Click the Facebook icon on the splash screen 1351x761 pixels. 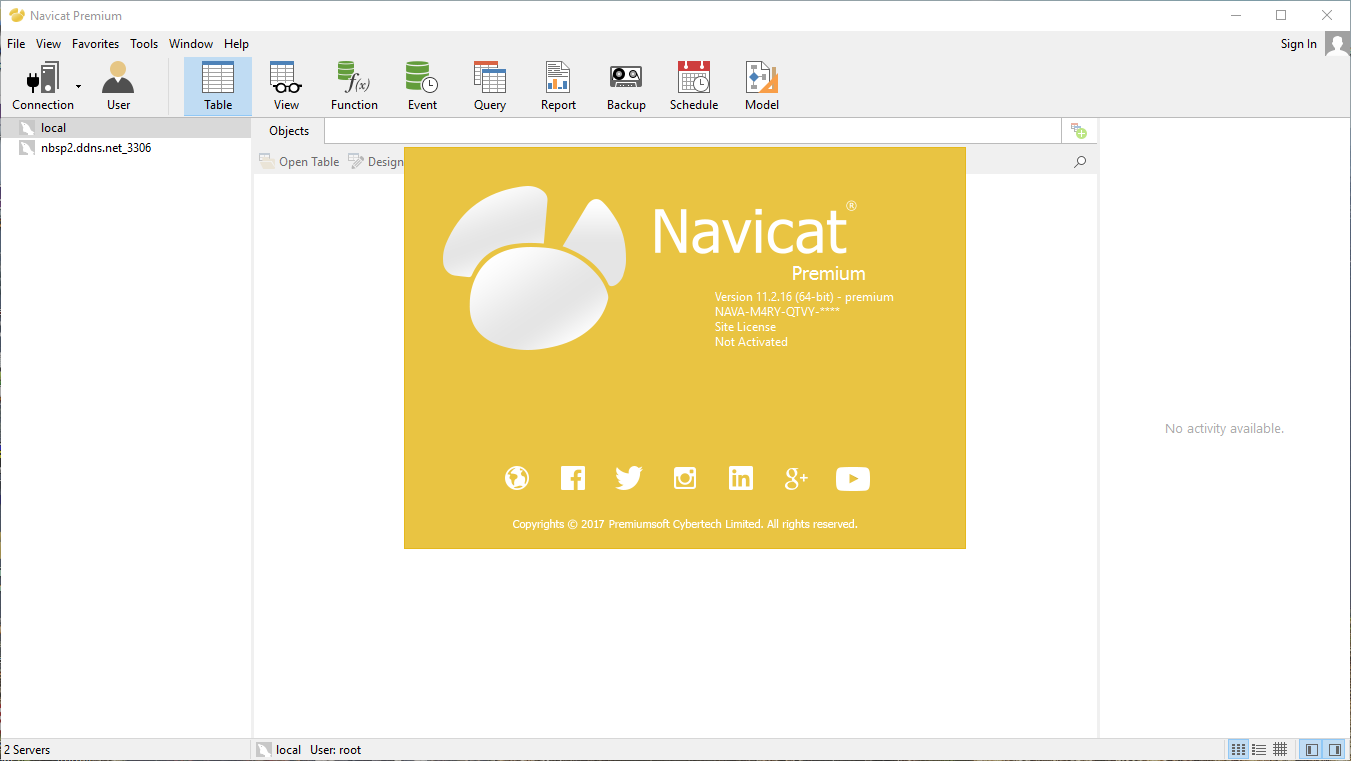573,478
